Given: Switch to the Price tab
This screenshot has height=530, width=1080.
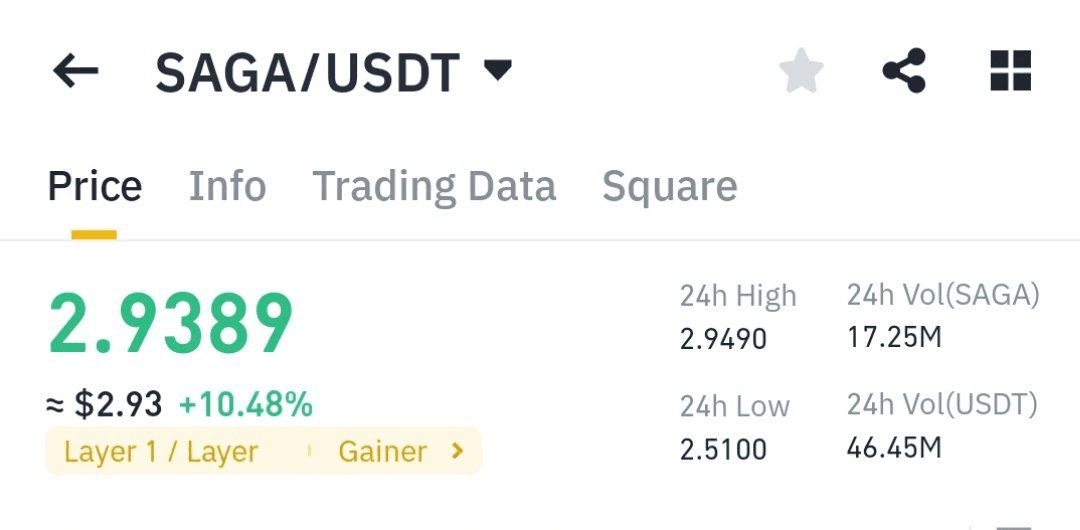Looking at the screenshot, I should click(x=95, y=186).
